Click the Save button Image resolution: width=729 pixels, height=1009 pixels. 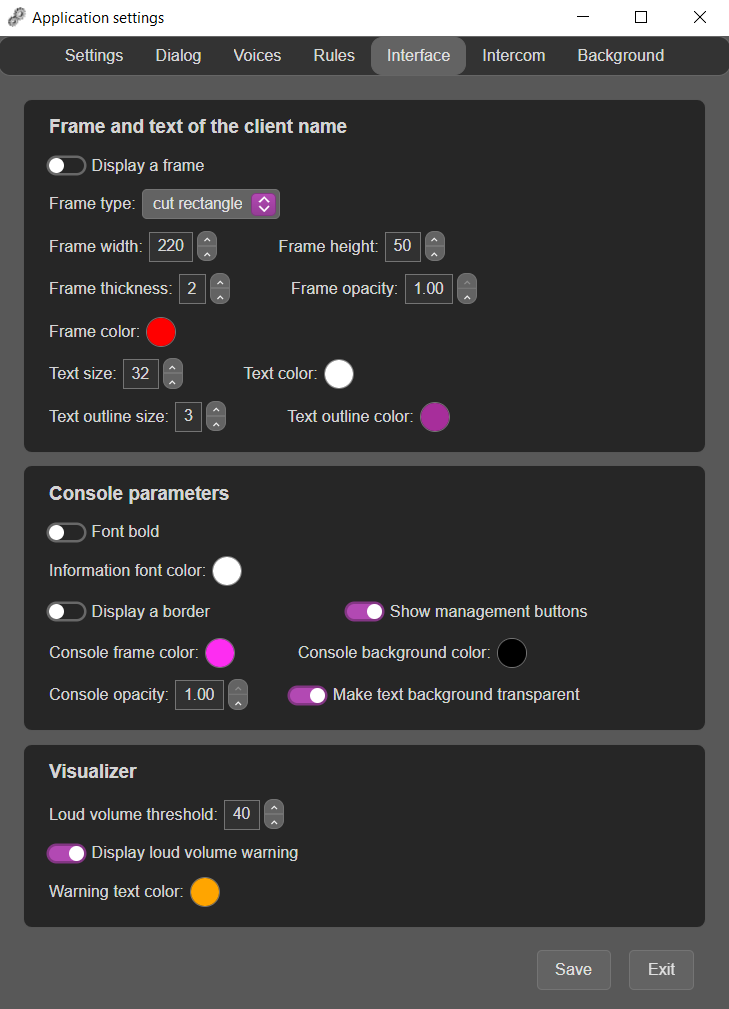pos(573,969)
